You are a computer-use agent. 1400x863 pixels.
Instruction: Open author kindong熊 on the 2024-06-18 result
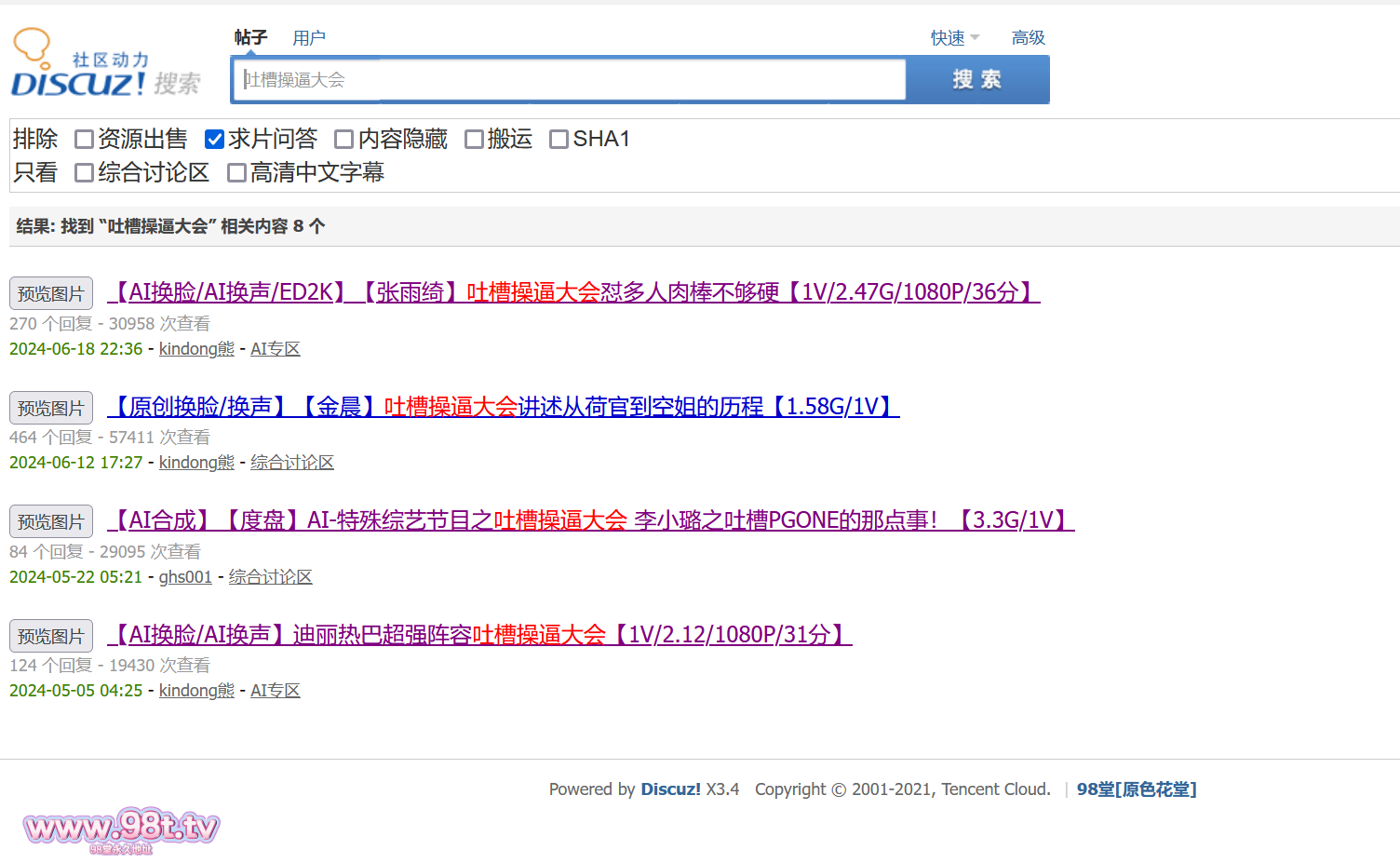196,349
